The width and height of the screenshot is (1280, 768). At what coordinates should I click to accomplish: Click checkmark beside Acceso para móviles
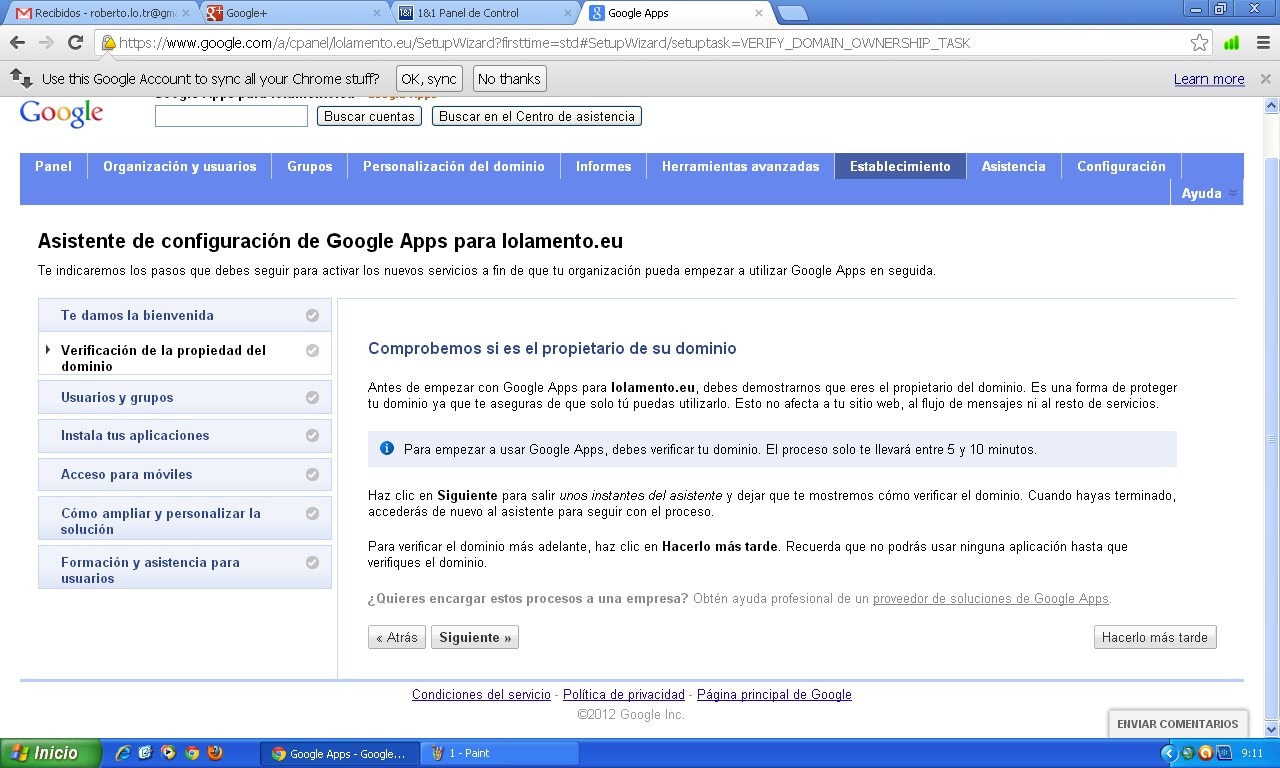point(312,474)
